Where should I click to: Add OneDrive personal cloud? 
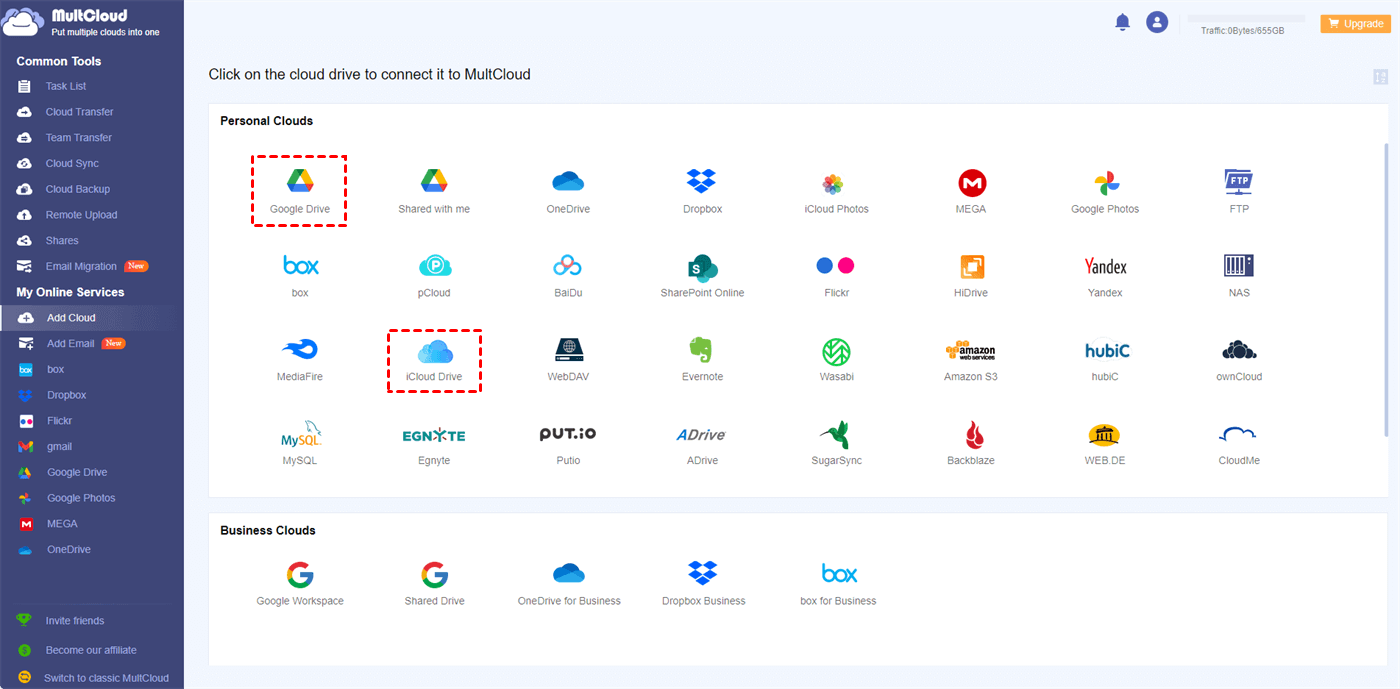click(568, 190)
